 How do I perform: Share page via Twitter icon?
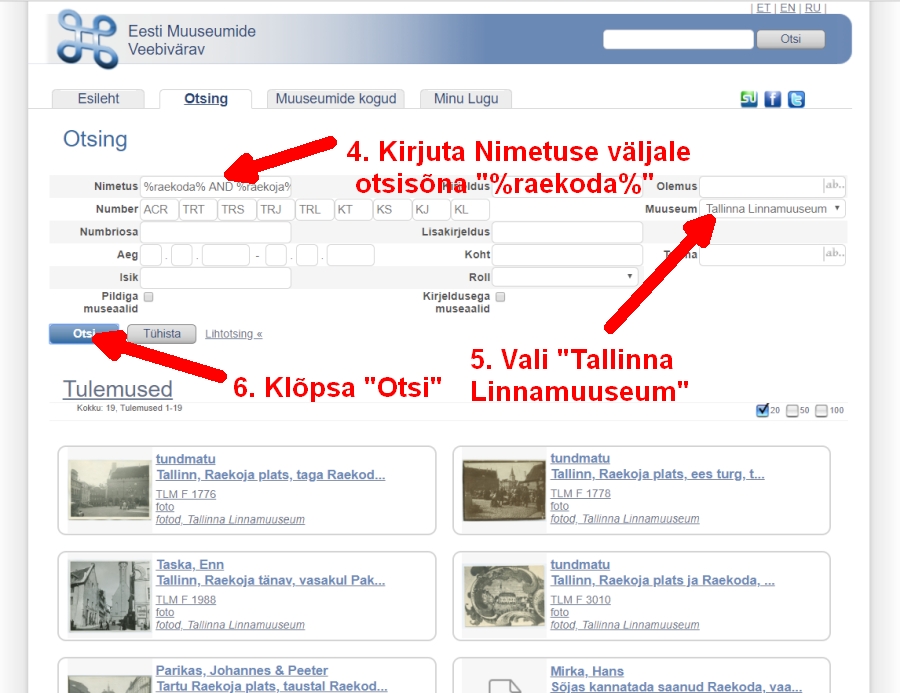click(x=796, y=99)
